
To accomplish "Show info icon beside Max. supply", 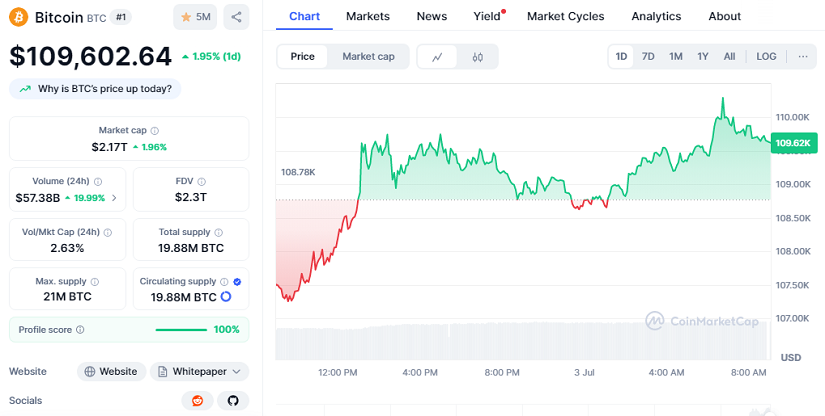I will [95, 282].
